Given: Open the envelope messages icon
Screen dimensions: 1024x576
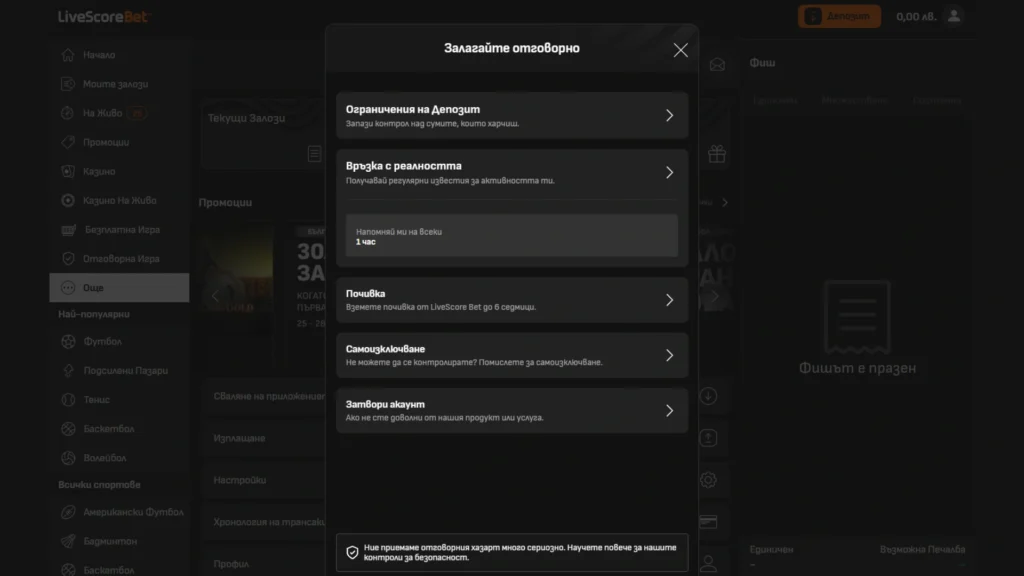Looking at the screenshot, I should 716,66.
